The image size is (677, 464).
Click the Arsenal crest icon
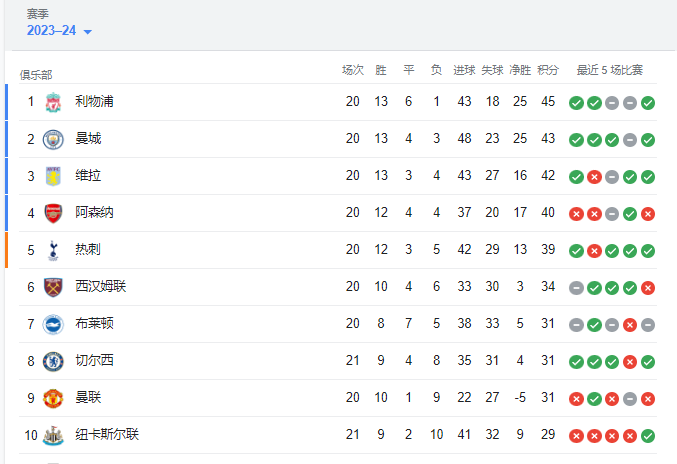pyautogui.click(x=53, y=213)
